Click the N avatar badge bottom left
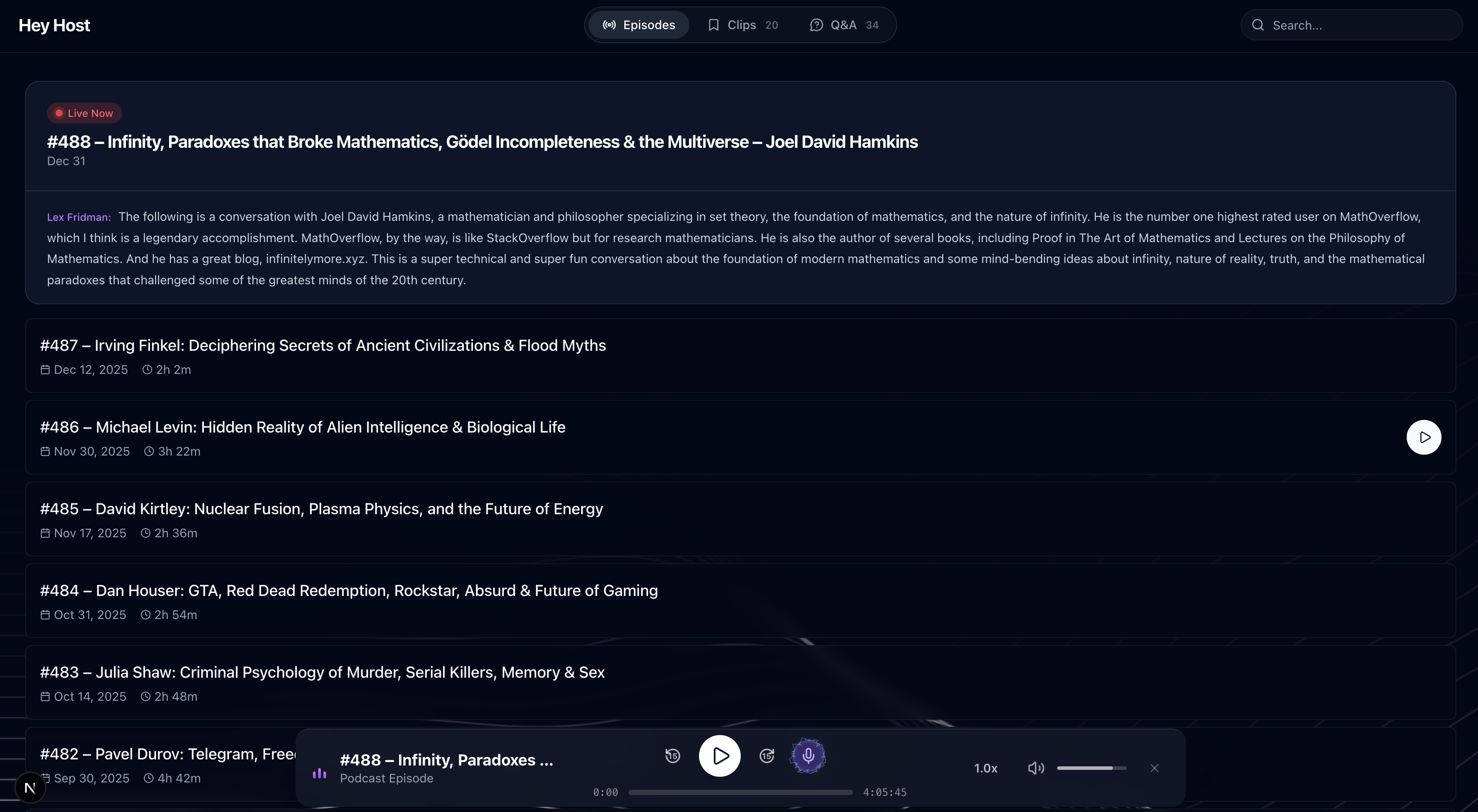Image resolution: width=1478 pixels, height=812 pixels. [x=30, y=788]
